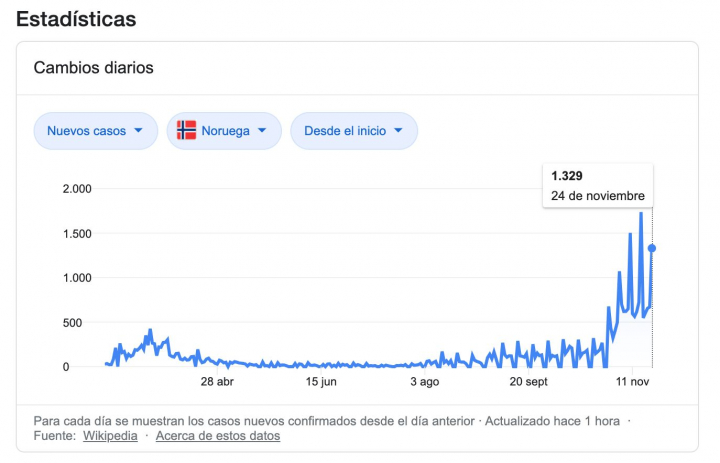
Task: Click the arrow beside Nuevos casos
Action: pyautogui.click(x=138, y=131)
